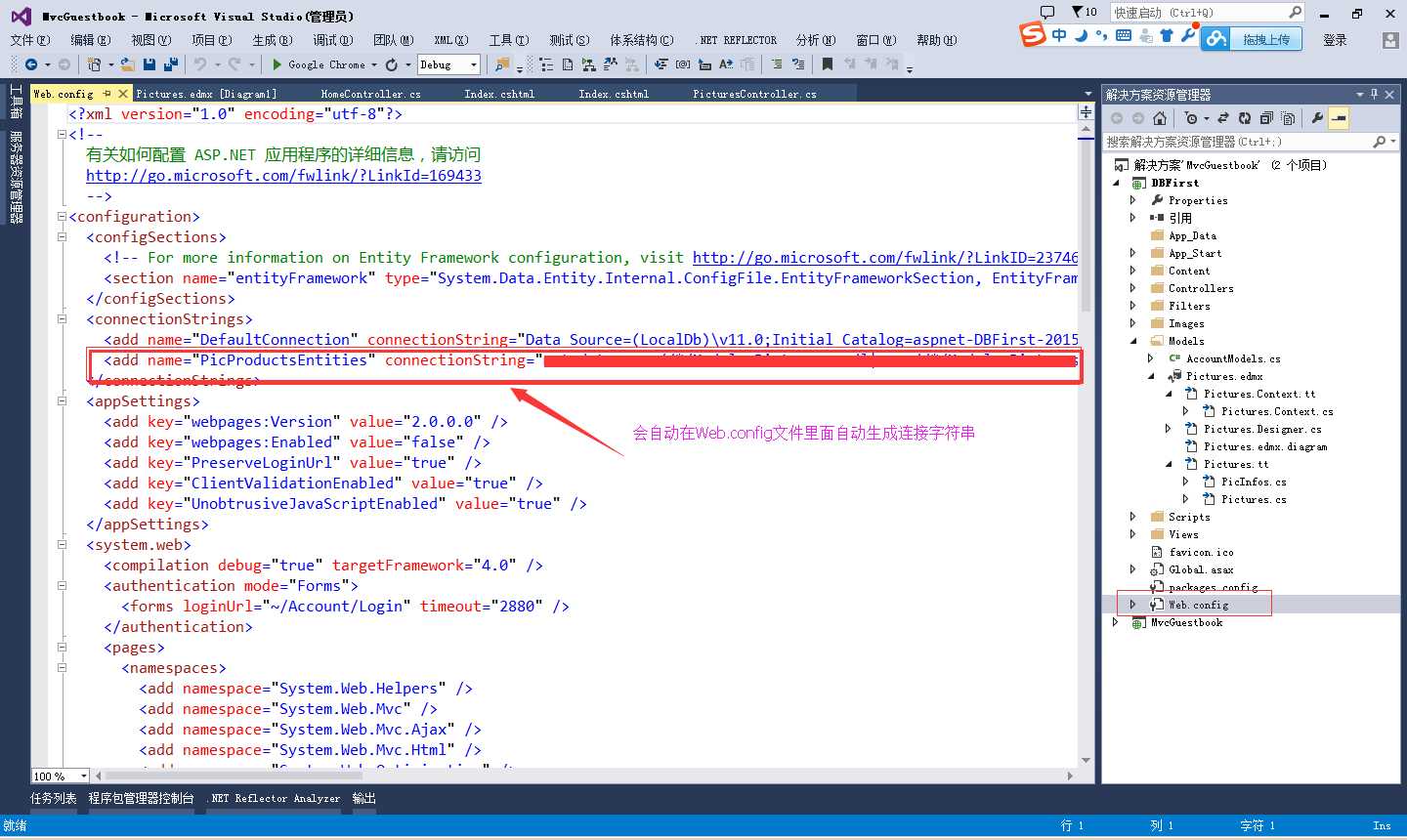Expand the Controllers folder node
This screenshot has width=1407, height=840.
[x=1133, y=288]
